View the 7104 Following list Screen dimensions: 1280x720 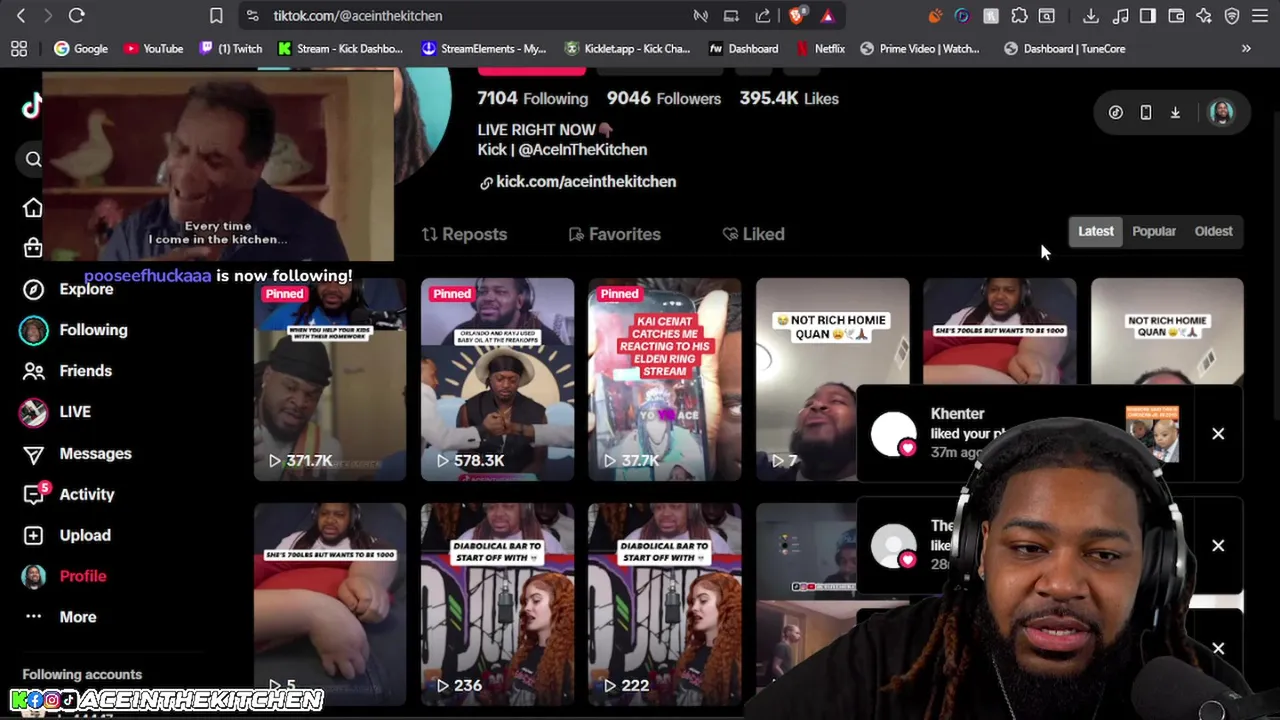point(533,98)
